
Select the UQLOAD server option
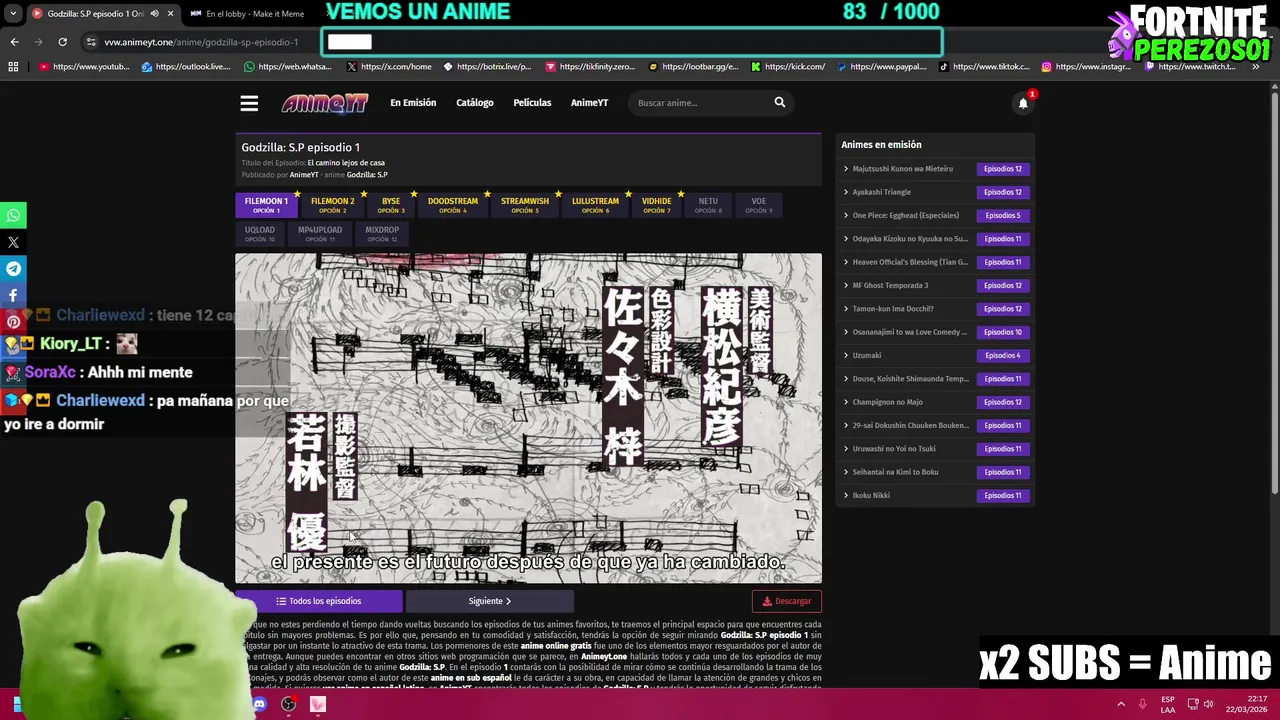click(260, 234)
